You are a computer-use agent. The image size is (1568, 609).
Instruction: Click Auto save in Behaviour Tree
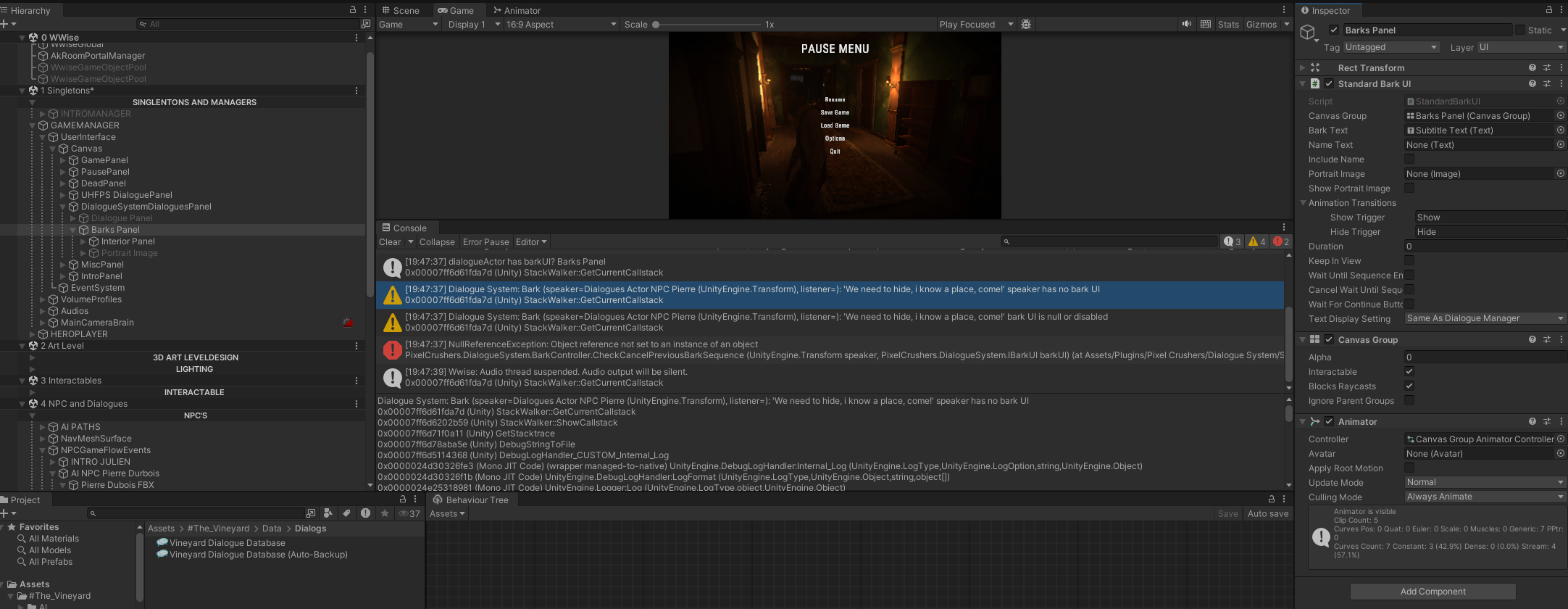click(x=1268, y=513)
